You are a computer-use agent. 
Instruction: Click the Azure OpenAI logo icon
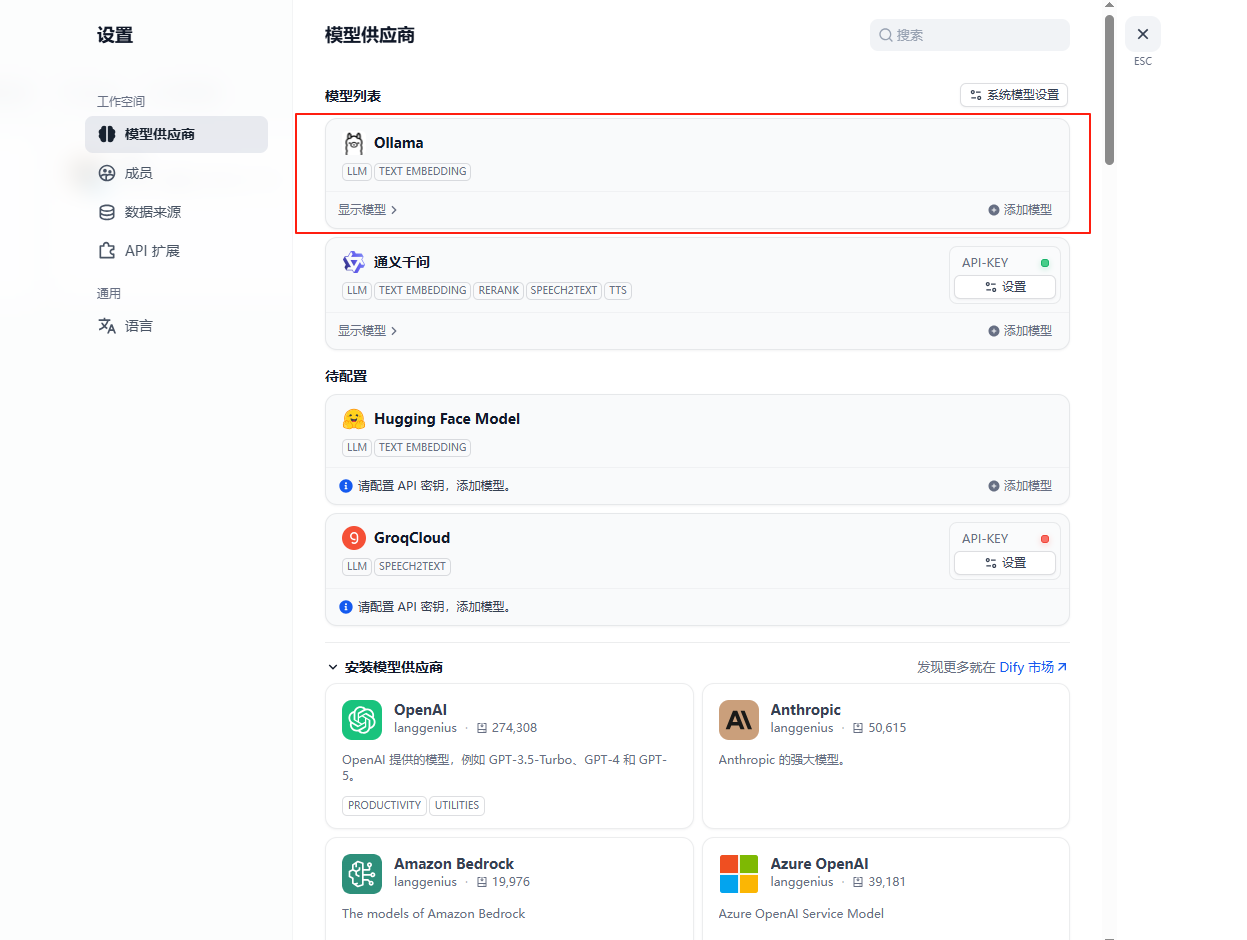738,873
